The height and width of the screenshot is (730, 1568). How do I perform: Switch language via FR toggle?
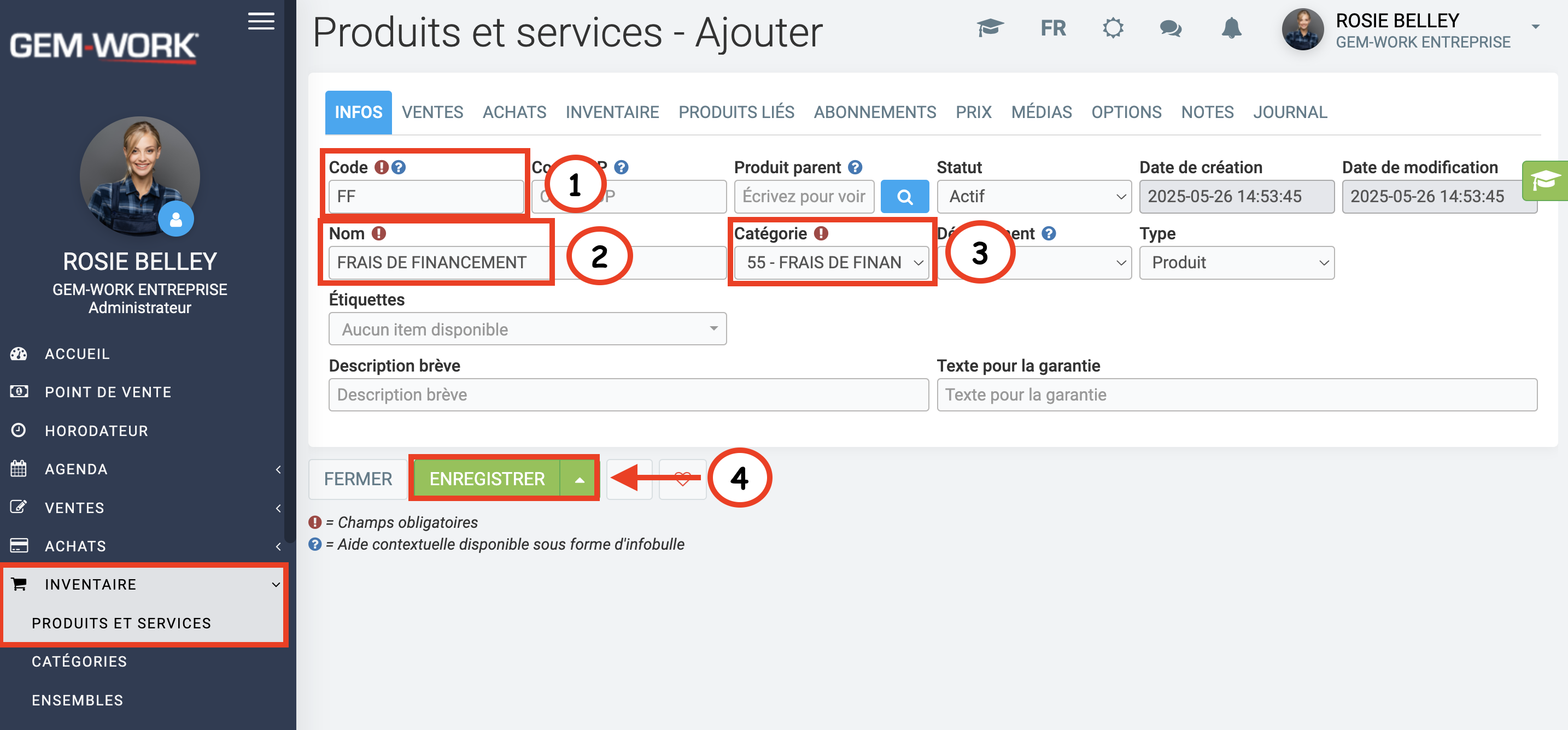(1053, 28)
